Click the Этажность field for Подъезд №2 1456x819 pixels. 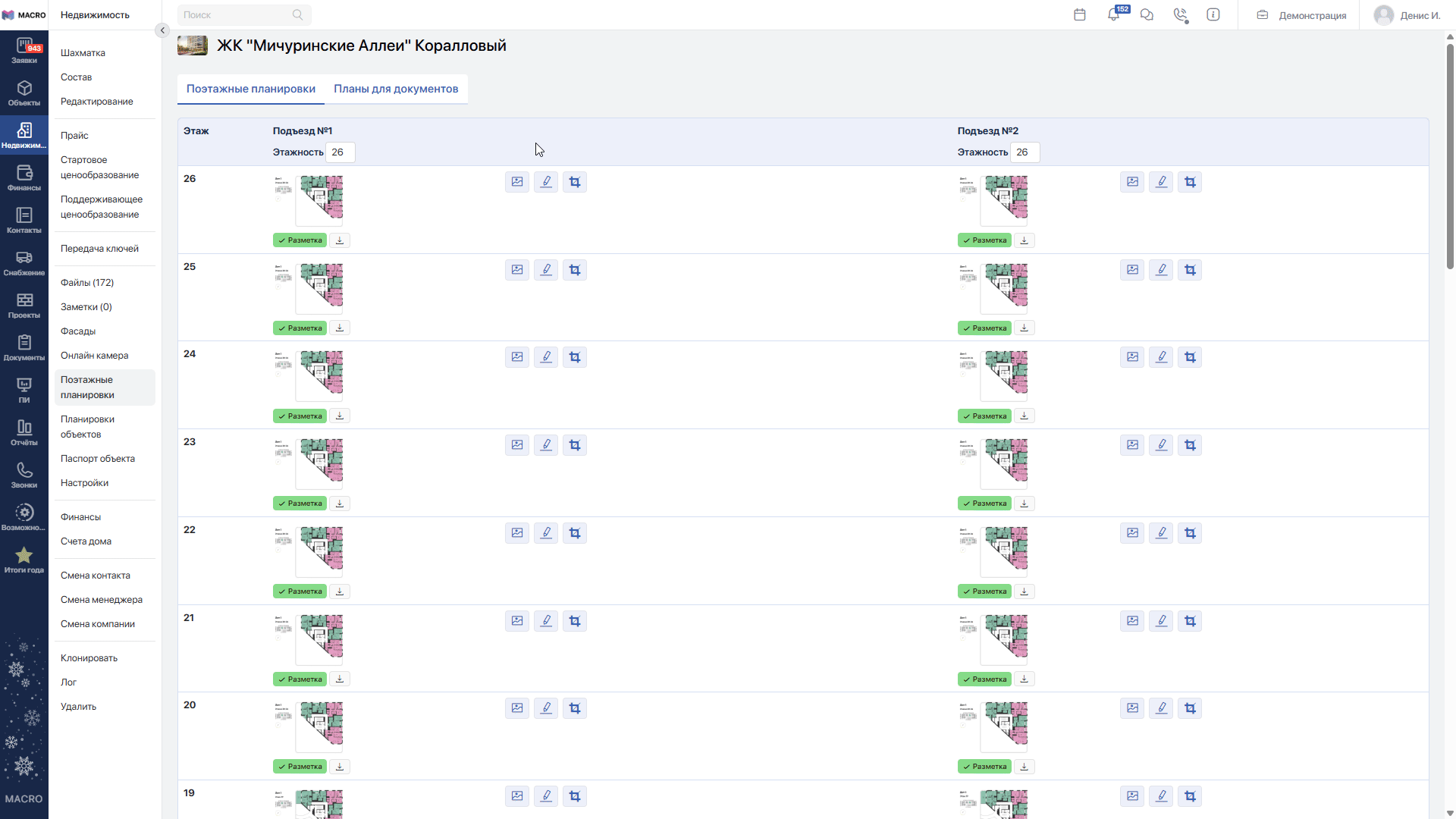(x=1025, y=152)
